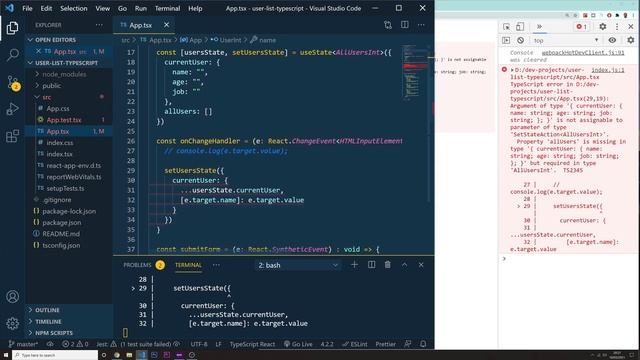
Task: Open package.json in the file tree
Action: tap(62, 223)
